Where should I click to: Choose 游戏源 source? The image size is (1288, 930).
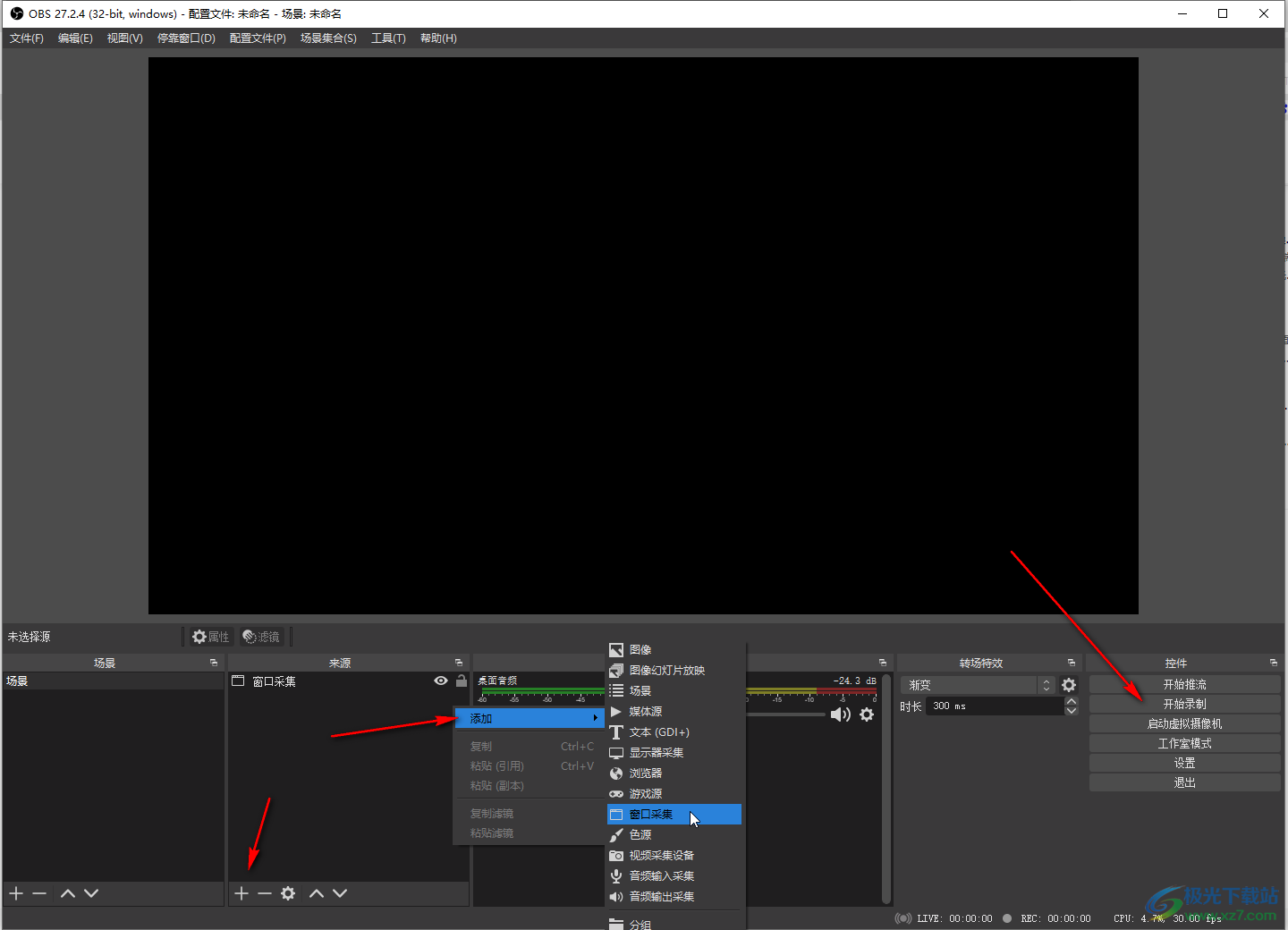point(674,794)
